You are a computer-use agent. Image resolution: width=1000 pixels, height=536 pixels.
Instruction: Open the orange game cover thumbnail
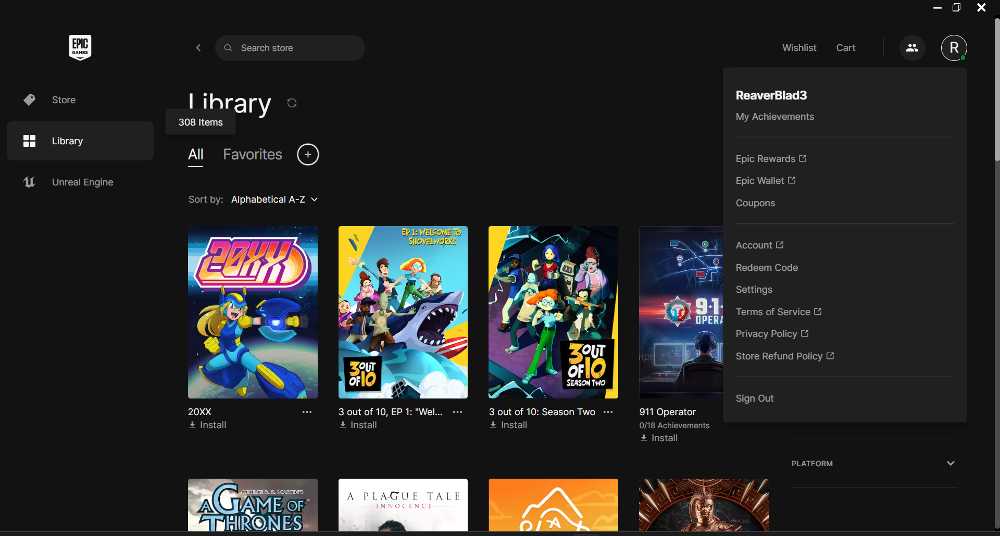(x=553, y=505)
